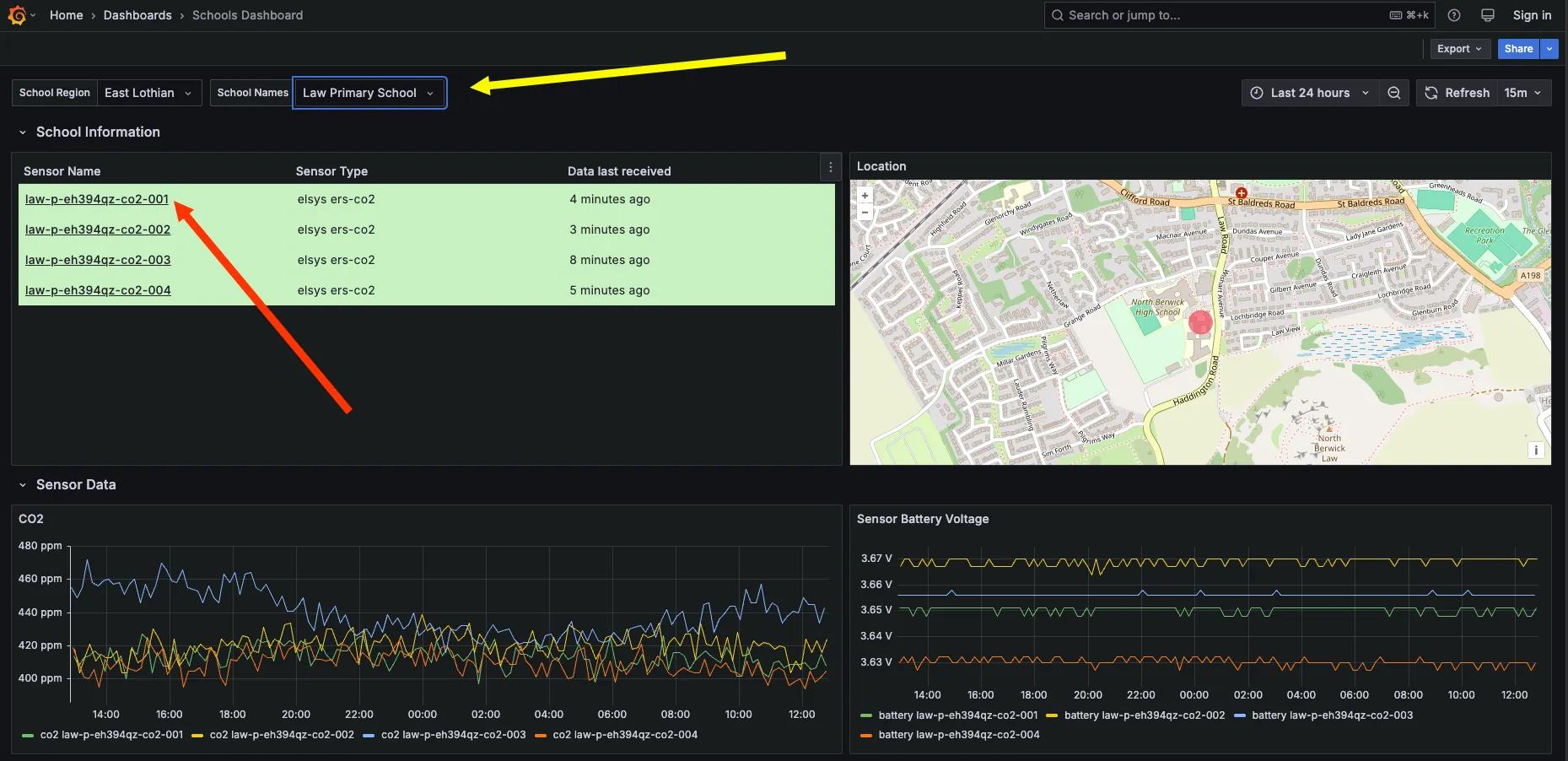The image size is (1568, 761).
Task: Open sensor law-p-eh394qz-co2-001 link
Action: point(97,199)
